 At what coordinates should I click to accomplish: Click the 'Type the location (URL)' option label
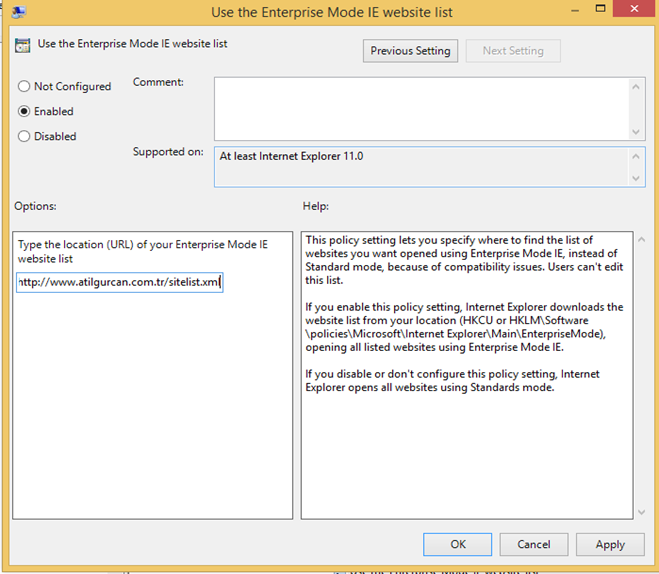[142, 251]
